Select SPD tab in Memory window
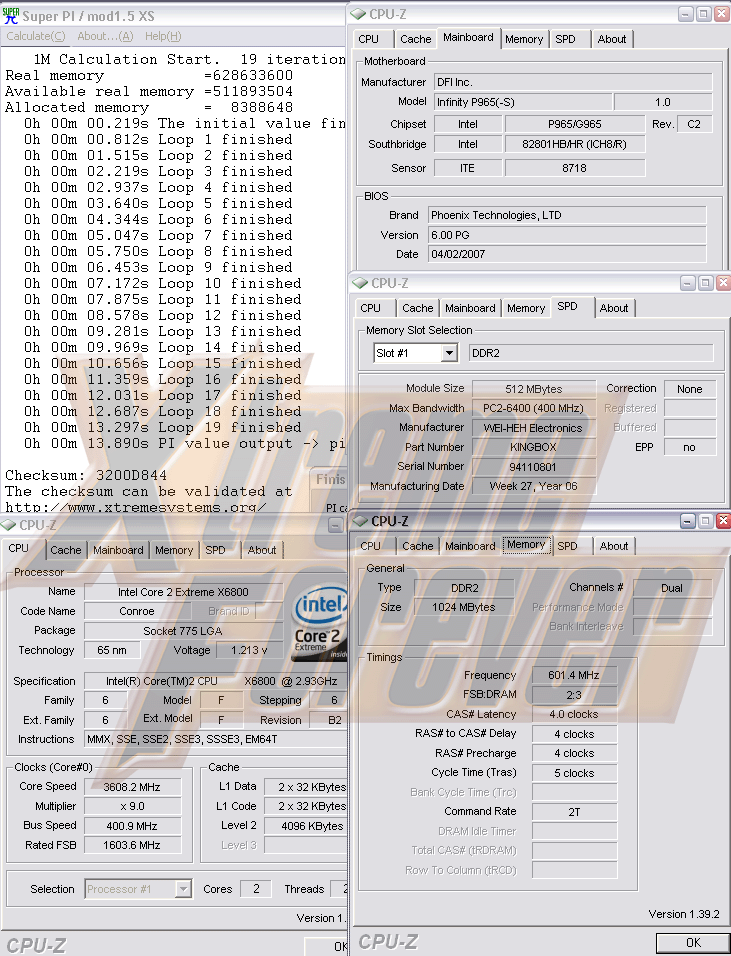Viewport: 731px width, 956px height. [567, 546]
